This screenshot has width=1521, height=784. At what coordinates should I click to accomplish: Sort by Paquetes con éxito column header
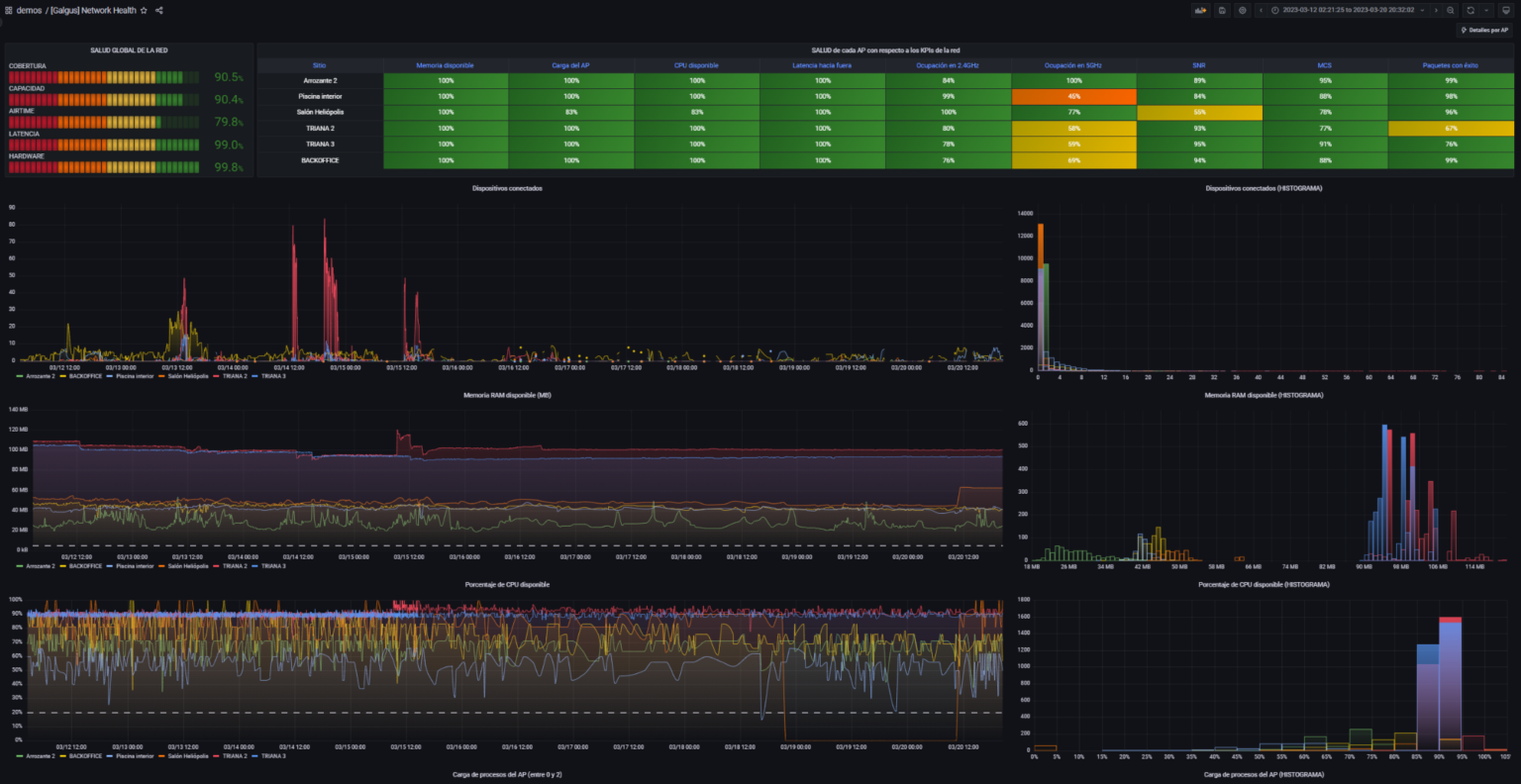1451,65
